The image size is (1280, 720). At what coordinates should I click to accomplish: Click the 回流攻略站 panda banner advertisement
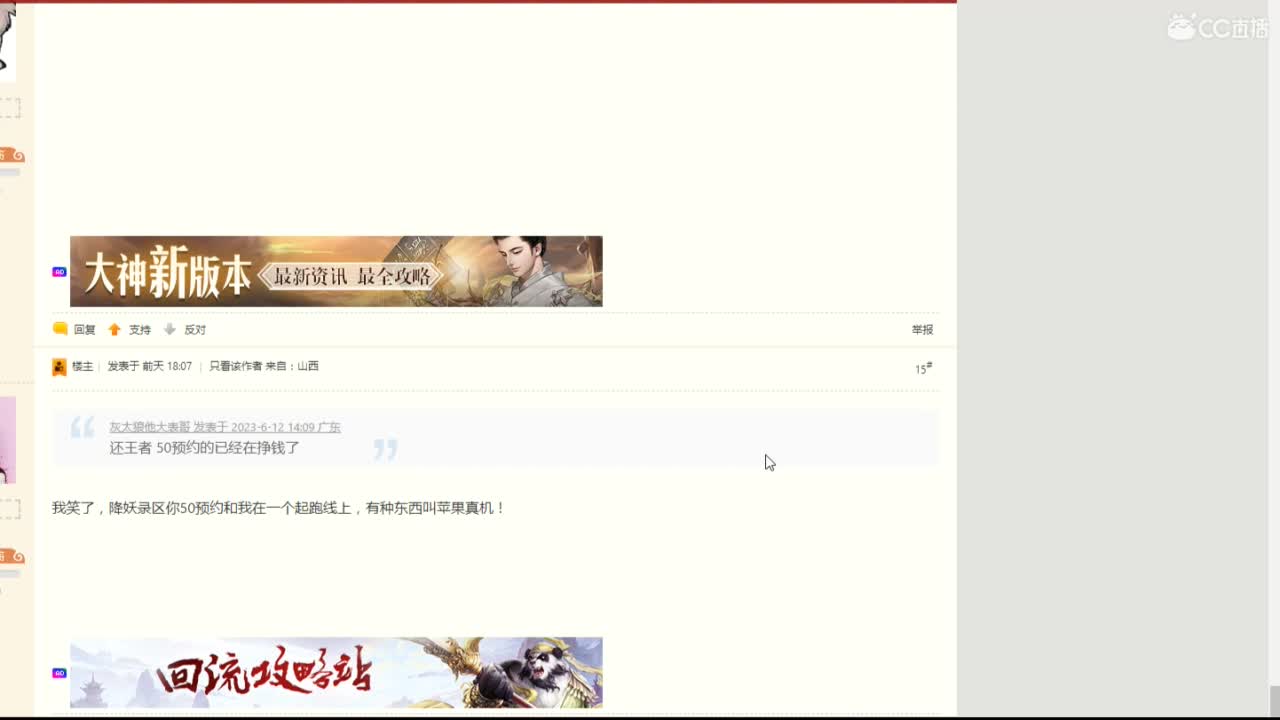pyautogui.click(x=336, y=673)
